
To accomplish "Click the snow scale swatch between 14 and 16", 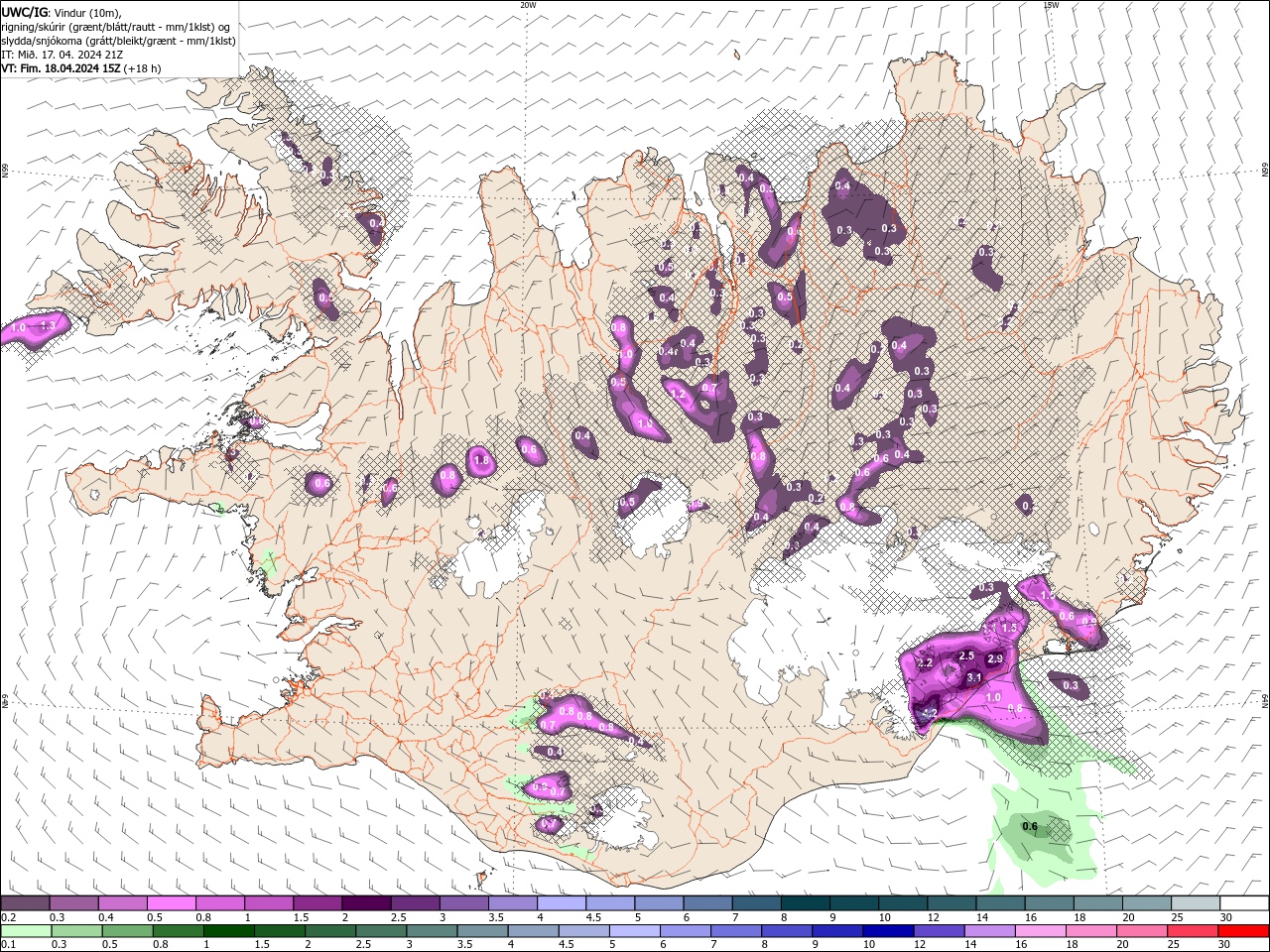I will 999,903.
